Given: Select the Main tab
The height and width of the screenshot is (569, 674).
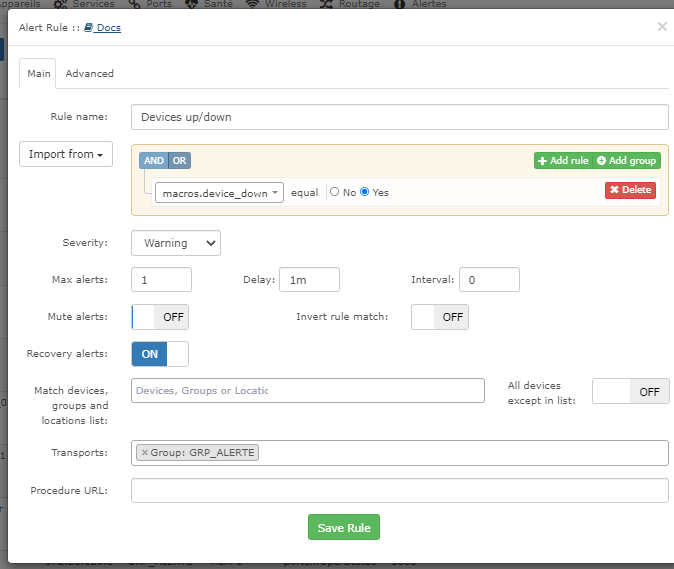Looking at the screenshot, I should (x=39, y=73).
